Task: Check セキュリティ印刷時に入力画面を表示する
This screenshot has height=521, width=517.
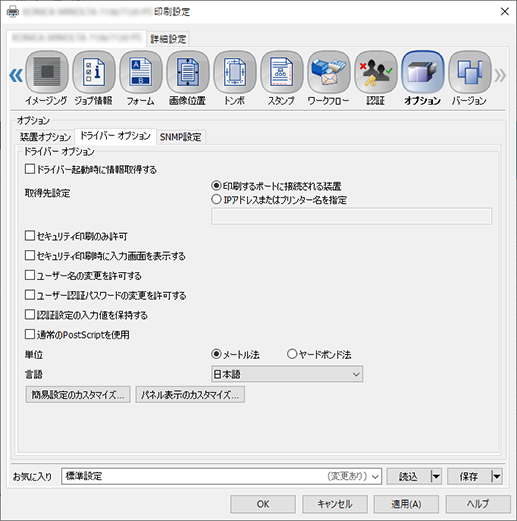Action: pyautogui.click(x=30, y=255)
